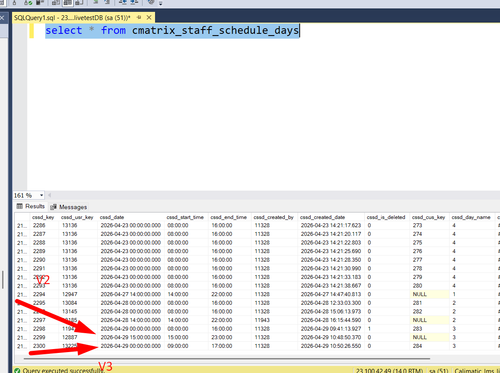The height and width of the screenshot is (373, 500).
Task: Click the cssd_is_deleted column header
Action: 386,217
